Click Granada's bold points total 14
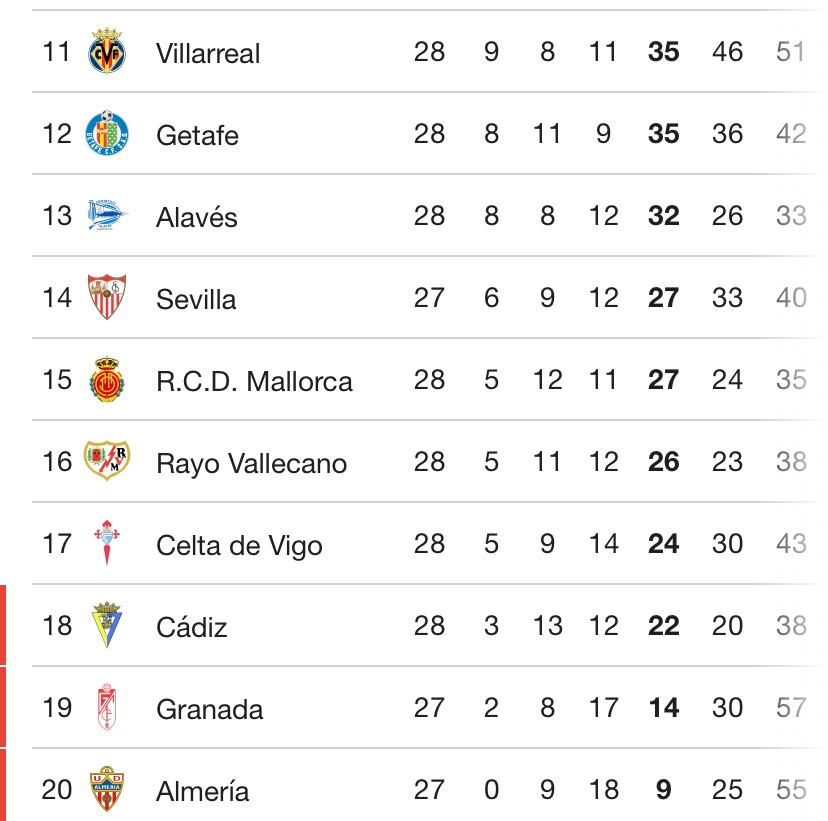Image resolution: width=828 pixels, height=821 pixels. [663, 708]
